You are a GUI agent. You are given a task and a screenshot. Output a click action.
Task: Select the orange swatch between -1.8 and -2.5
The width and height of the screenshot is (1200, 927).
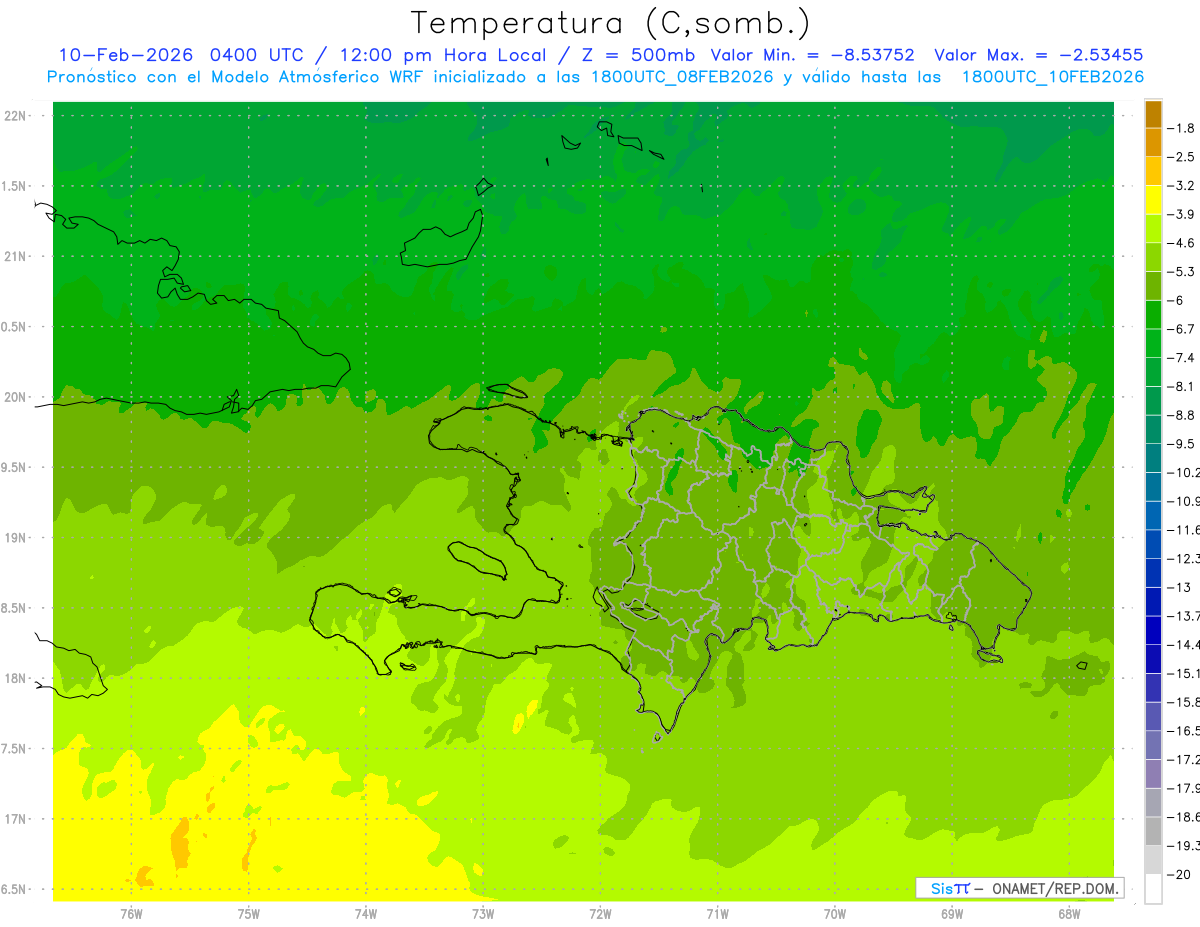pyautogui.click(x=1153, y=142)
